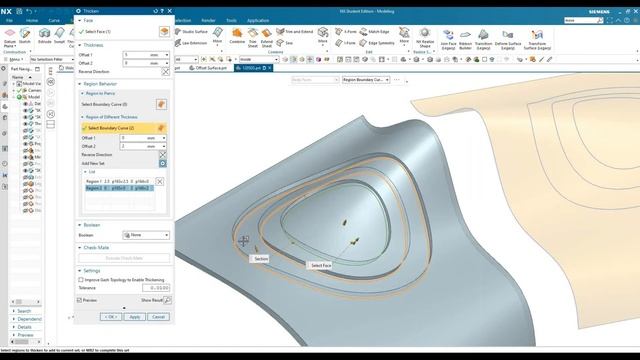The width and height of the screenshot is (640, 360).
Task: Open the NX Realize Shape tool
Action: [425, 38]
